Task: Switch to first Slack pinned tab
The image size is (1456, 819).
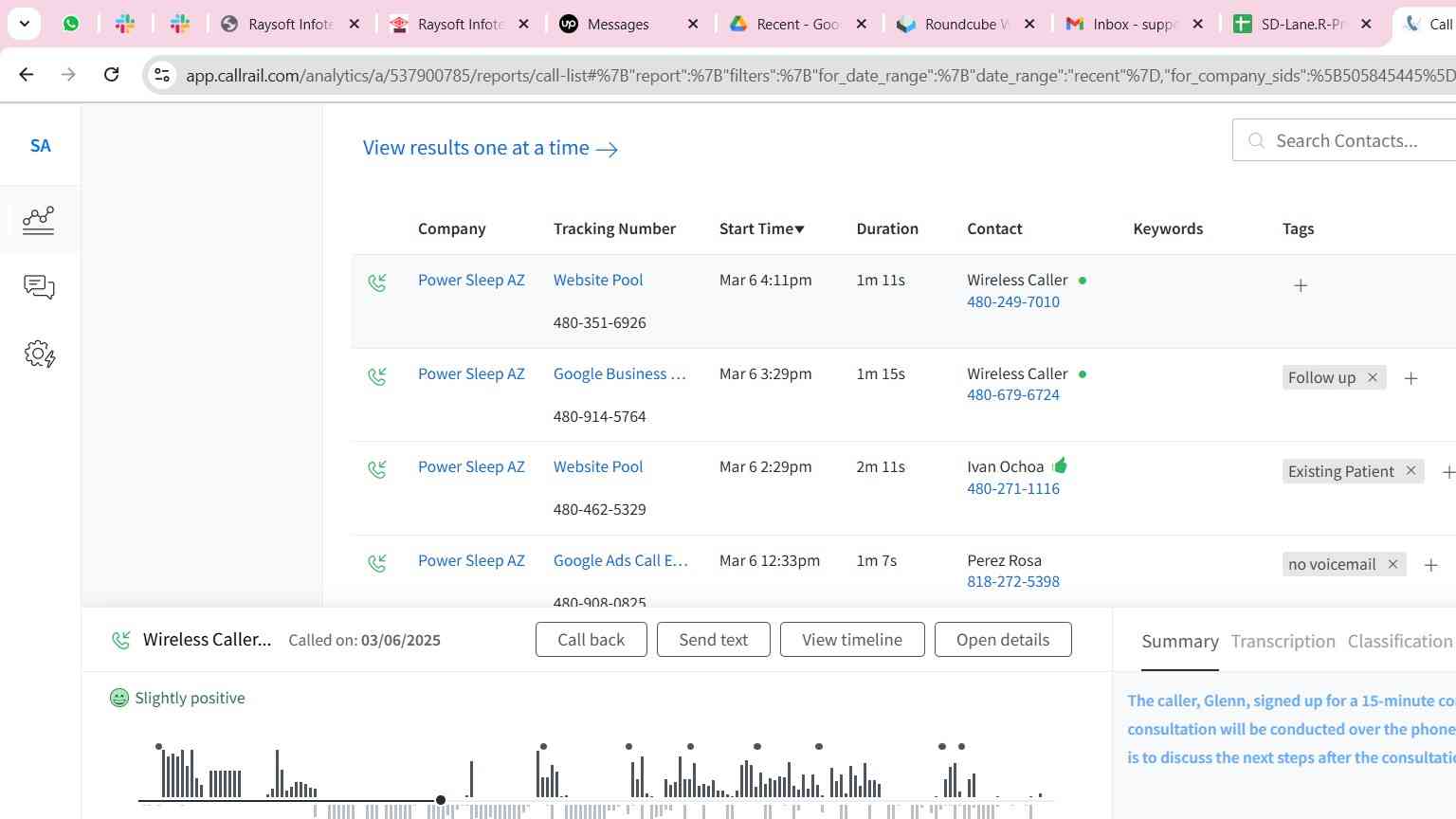Action: coord(125,24)
